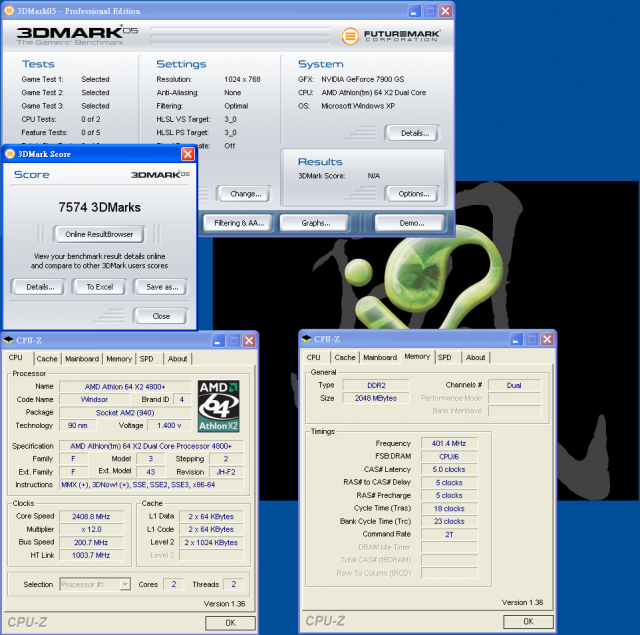Screen dimensions: 640x635
Task: Click GFX text NVIDIA GeForce 7900 GS
Action: (x=362, y=79)
